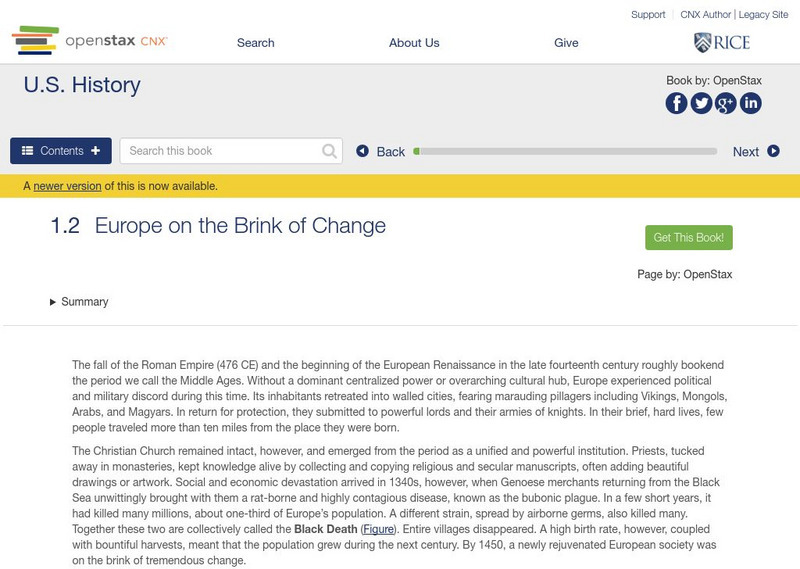Click the book progress bar
Viewport: 800px width, 569px height.
click(x=565, y=152)
